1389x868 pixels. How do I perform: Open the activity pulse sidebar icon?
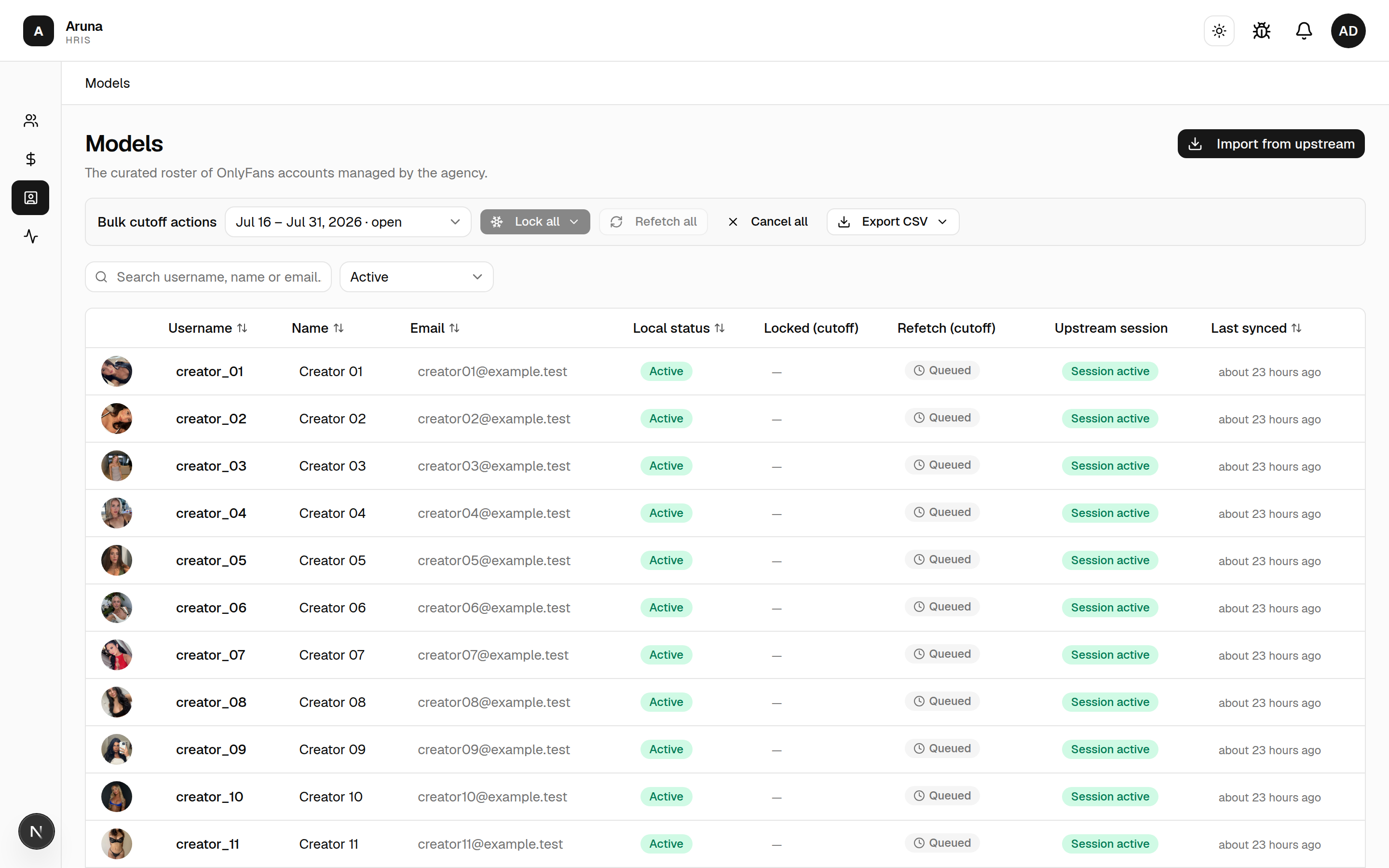click(x=30, y=236)
